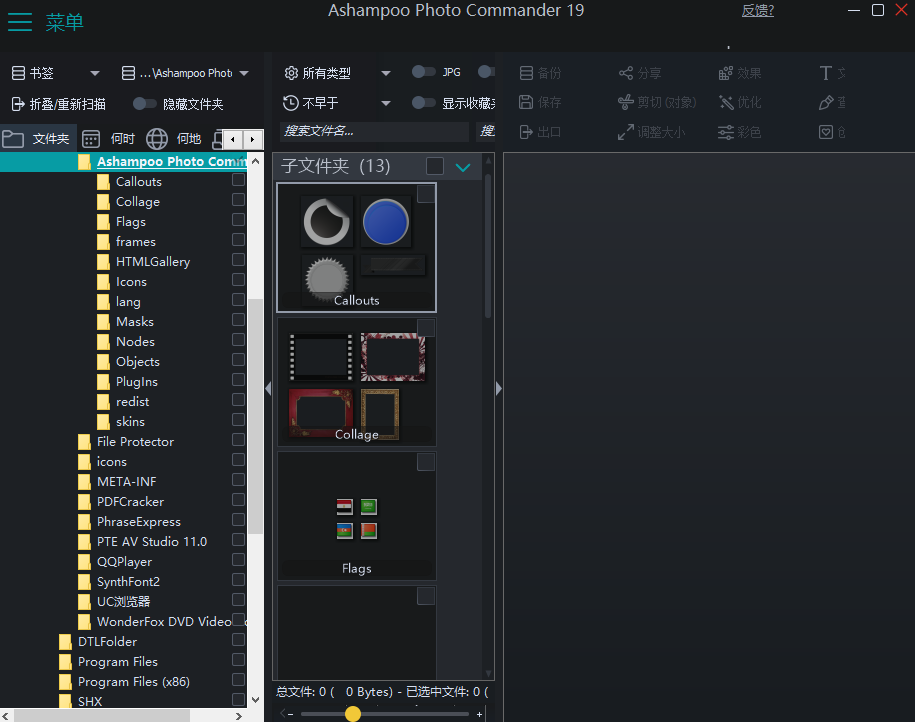Toggle the 显示收藏 show favorites switch
The image size is (915, 722).
(424, 103)
